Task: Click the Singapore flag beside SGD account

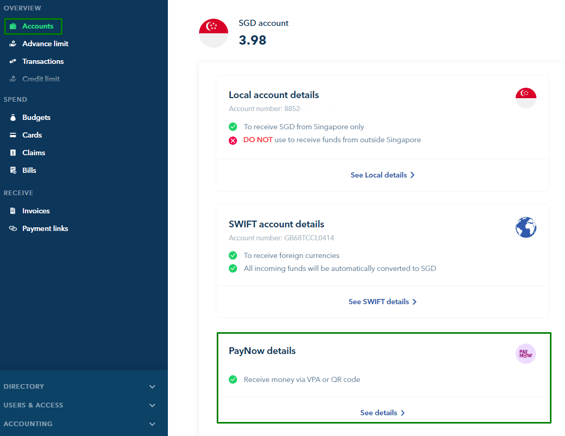Action: click(214, 33)
